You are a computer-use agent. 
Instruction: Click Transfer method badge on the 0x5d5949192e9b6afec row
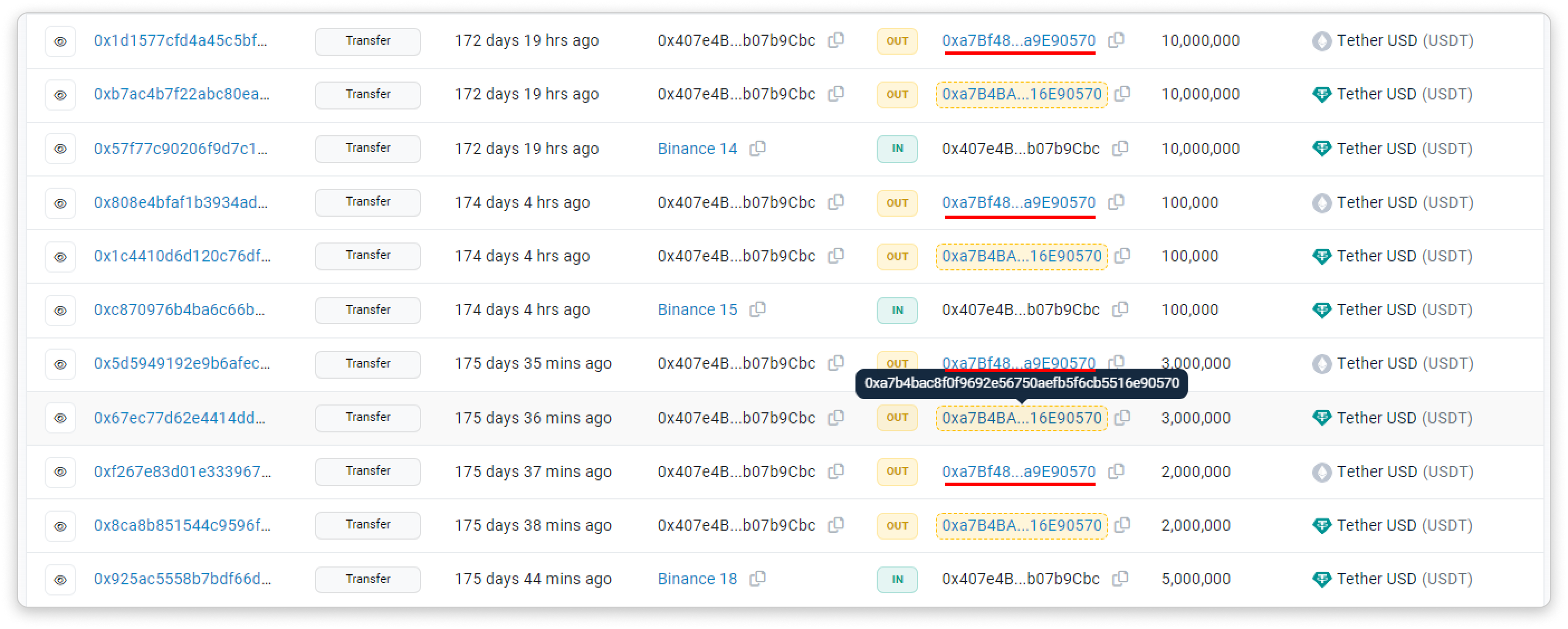tap(367, 364)
